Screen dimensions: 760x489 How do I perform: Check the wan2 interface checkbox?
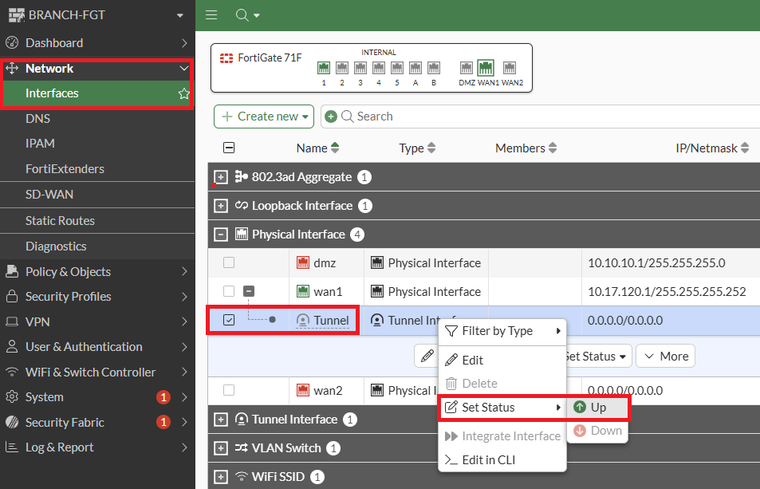pos(229,390)
